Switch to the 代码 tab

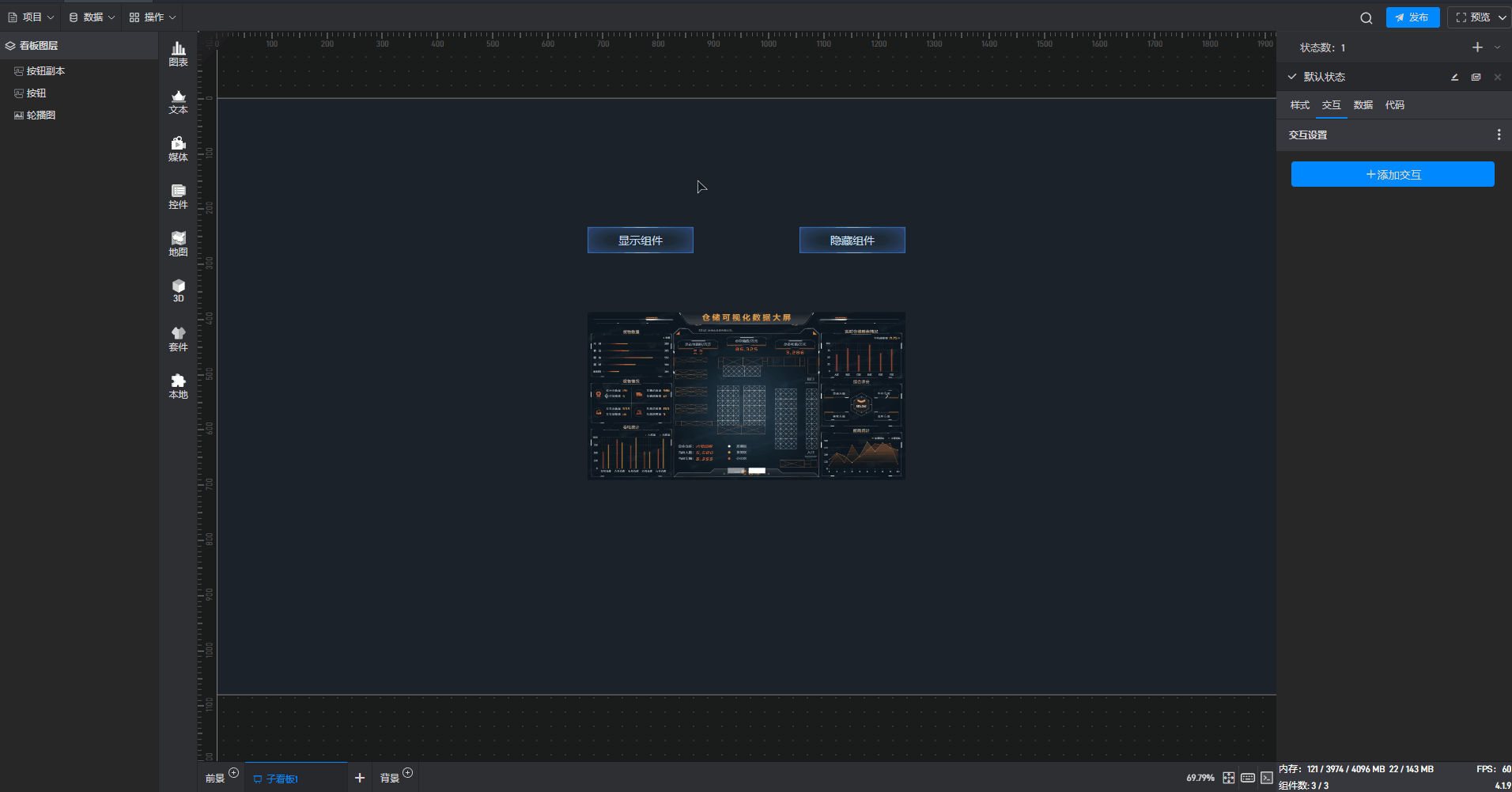point(1394,105)
